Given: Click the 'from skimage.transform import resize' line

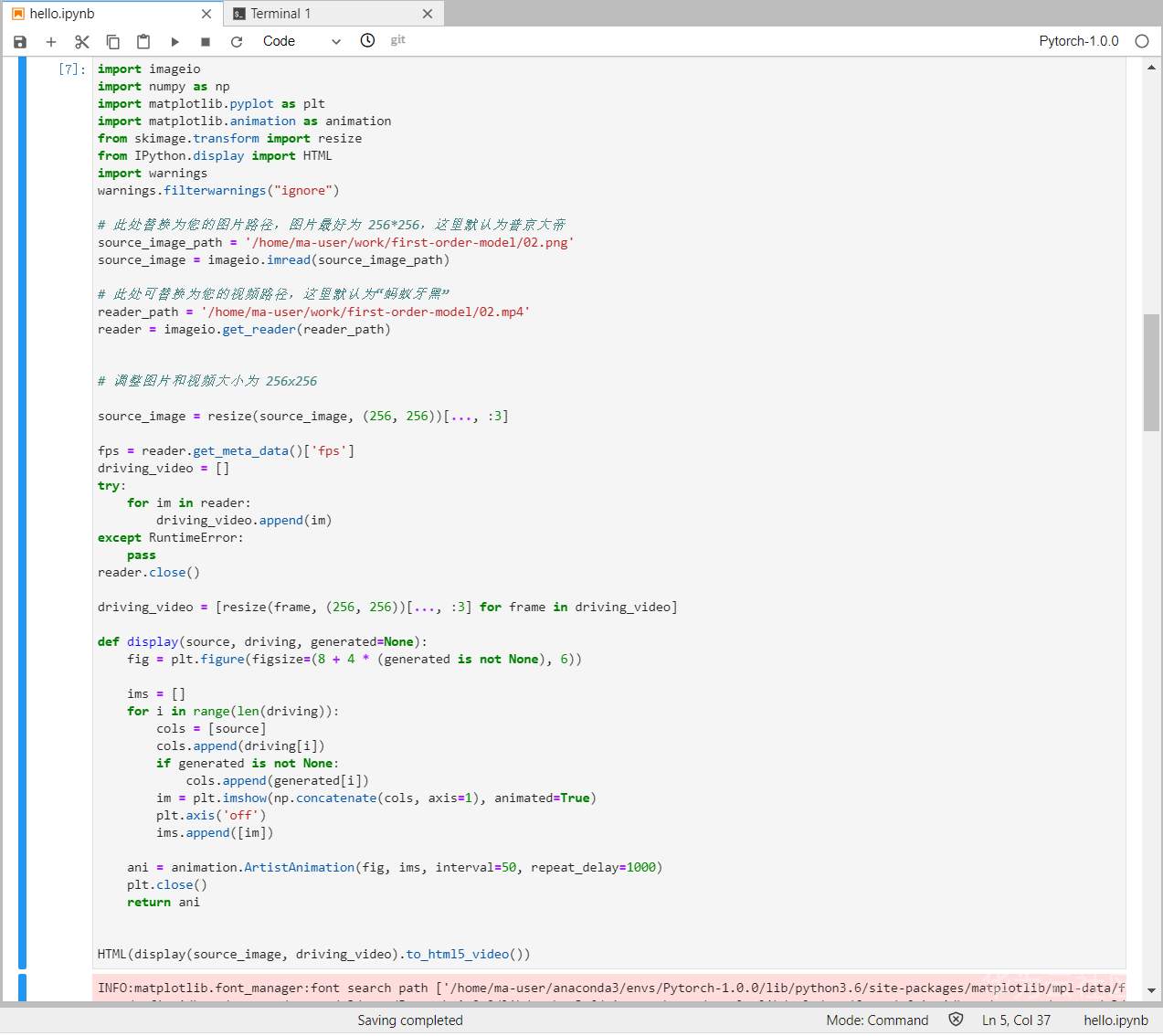Looking at the screenshot, I should click(x=229, y=139).
